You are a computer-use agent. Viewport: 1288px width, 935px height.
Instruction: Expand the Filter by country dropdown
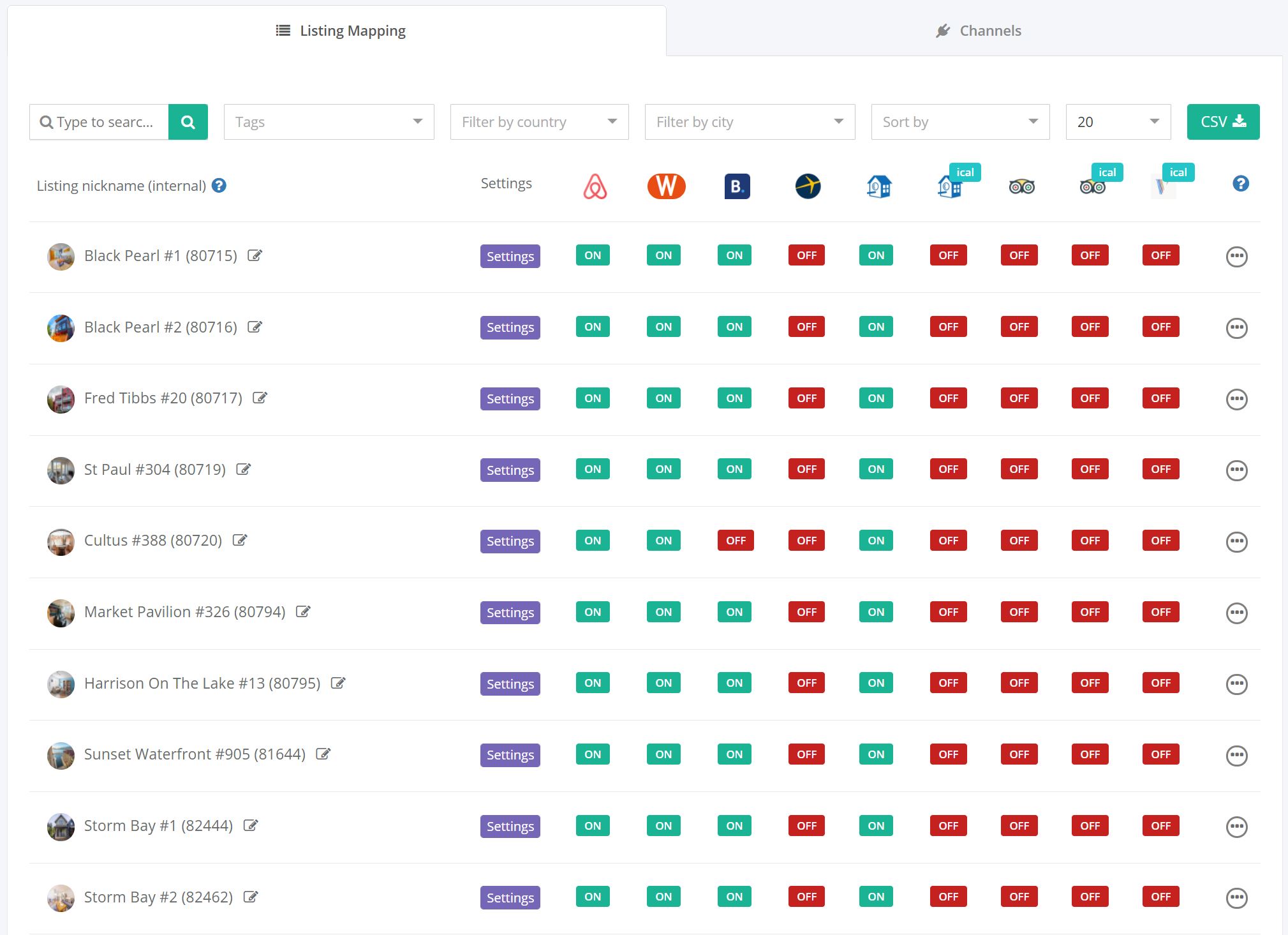539,122
